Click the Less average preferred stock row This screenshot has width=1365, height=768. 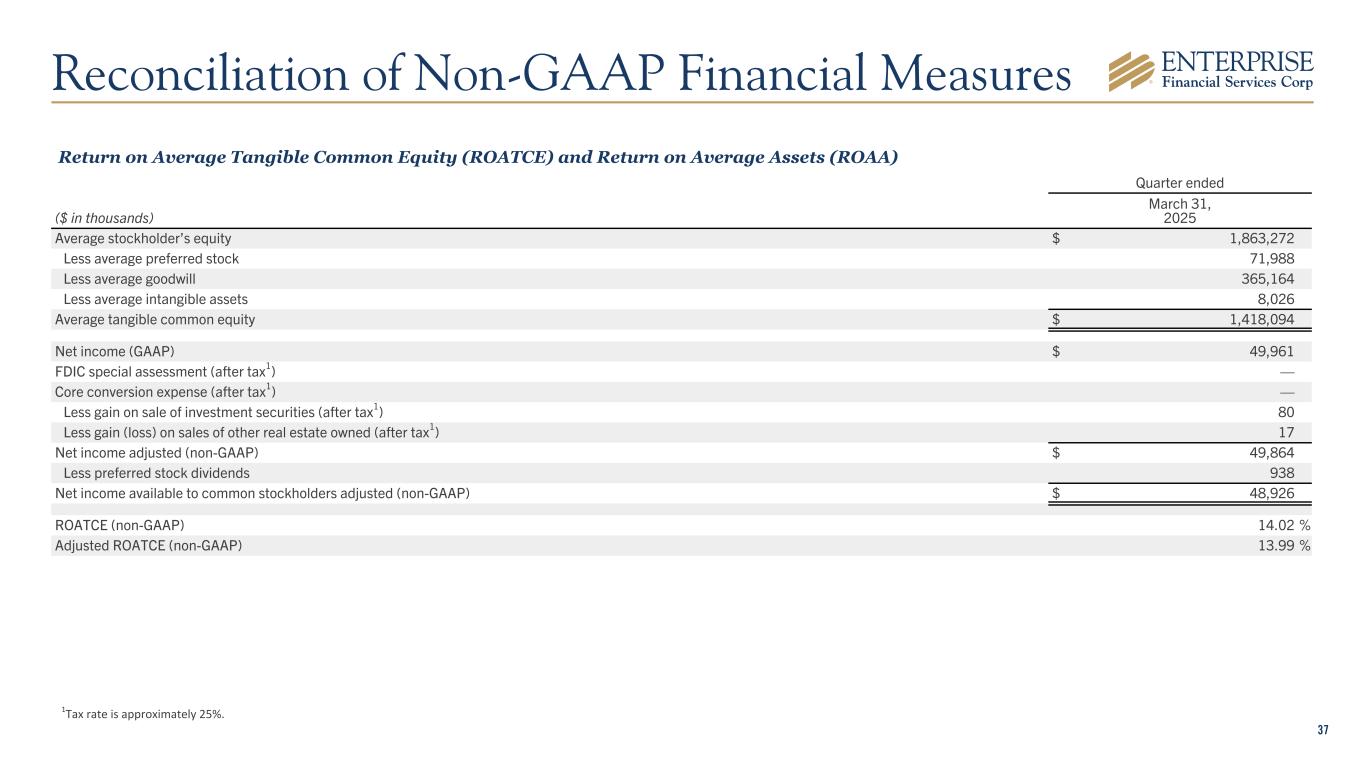(151, 259)
